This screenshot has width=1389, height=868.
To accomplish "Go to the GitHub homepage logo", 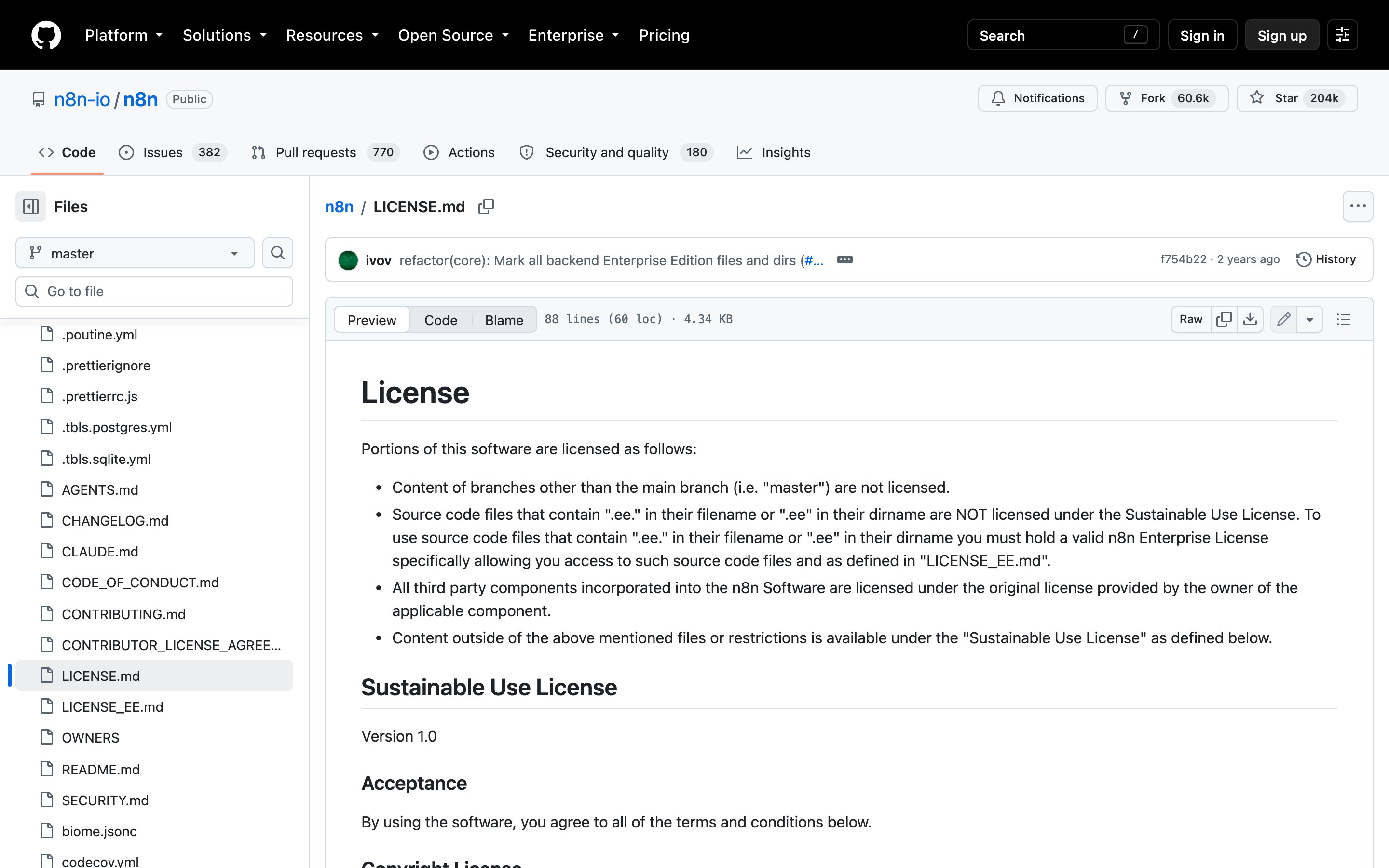I will pyautogui.click(x=46, y=35).
